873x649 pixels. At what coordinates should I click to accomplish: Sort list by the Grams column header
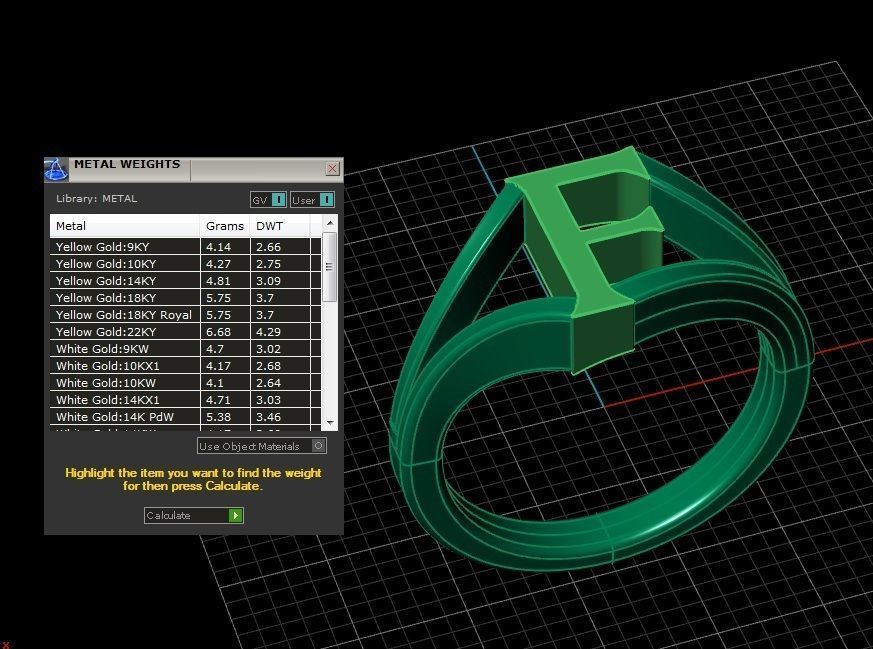click(224, 226)
